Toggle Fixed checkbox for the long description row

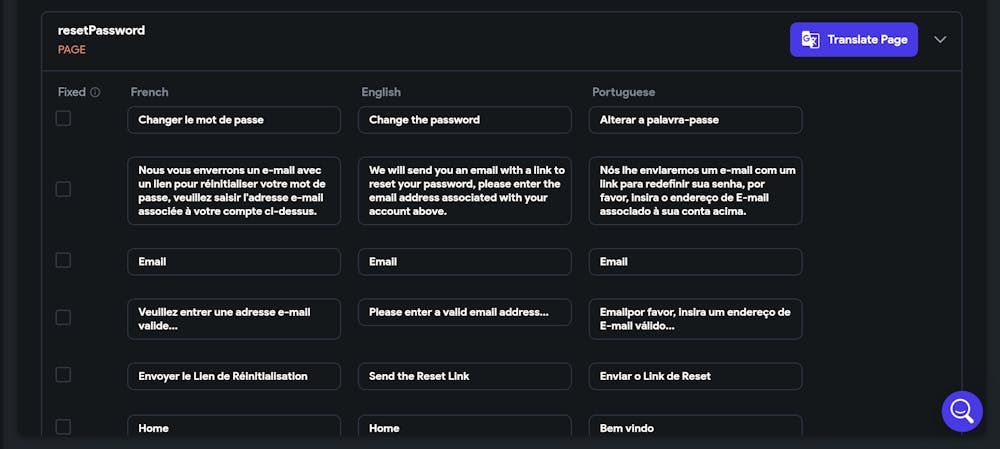(63, 189)
